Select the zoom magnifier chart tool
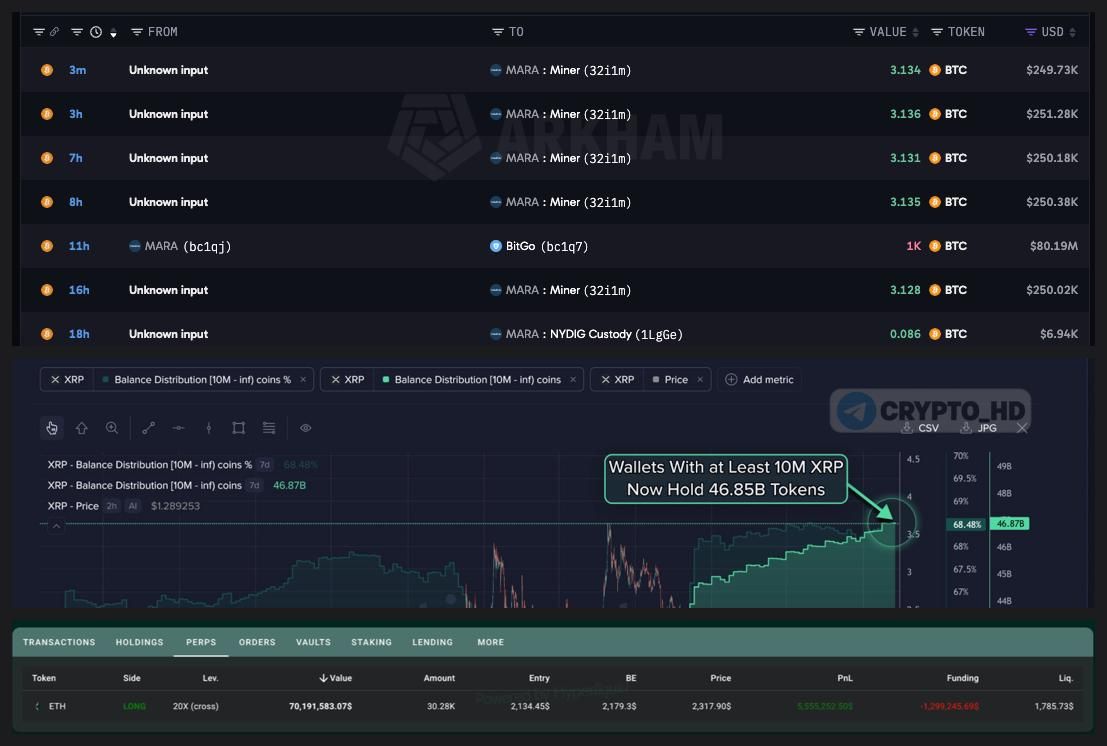1107x746 pixels. [x=112, y=428]
